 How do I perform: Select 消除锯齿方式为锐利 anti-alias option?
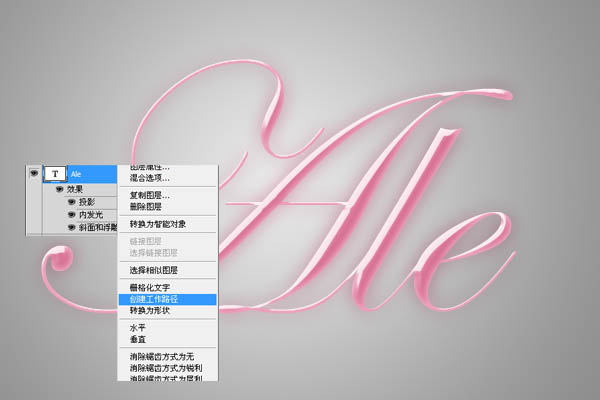pos(167,368)
